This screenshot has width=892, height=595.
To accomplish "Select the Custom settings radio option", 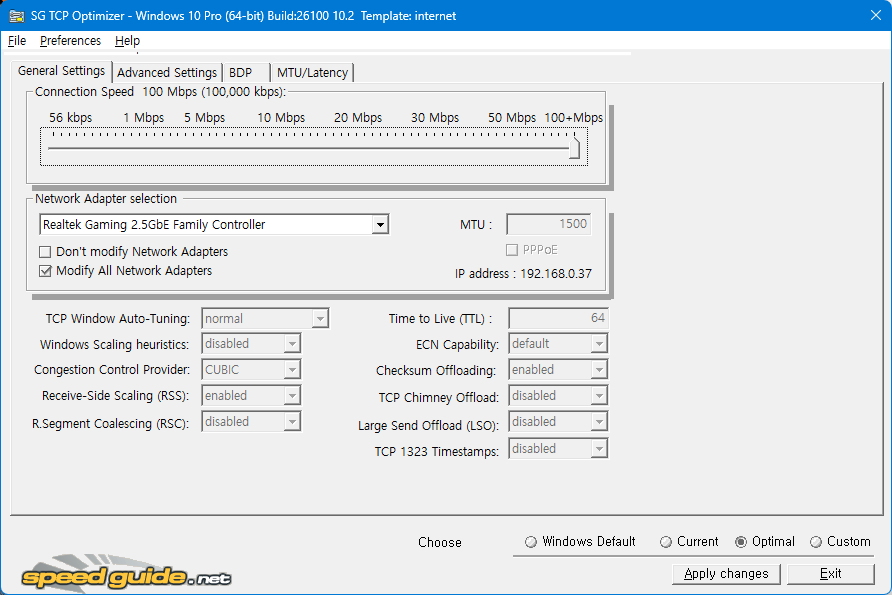I will (x=816, y=542).
